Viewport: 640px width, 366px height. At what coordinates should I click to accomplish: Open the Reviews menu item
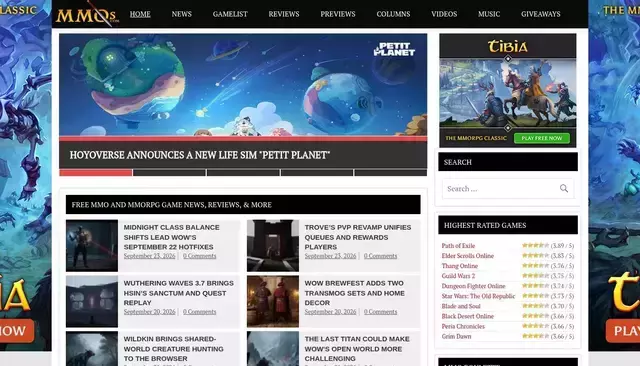coord(284,14)
